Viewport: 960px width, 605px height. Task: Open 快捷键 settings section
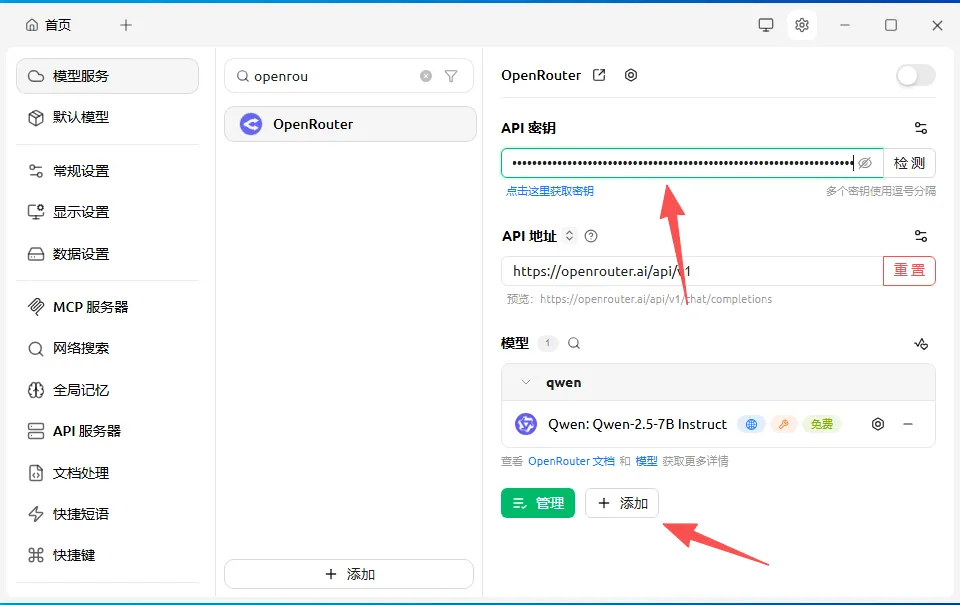(x=107, y=555)
